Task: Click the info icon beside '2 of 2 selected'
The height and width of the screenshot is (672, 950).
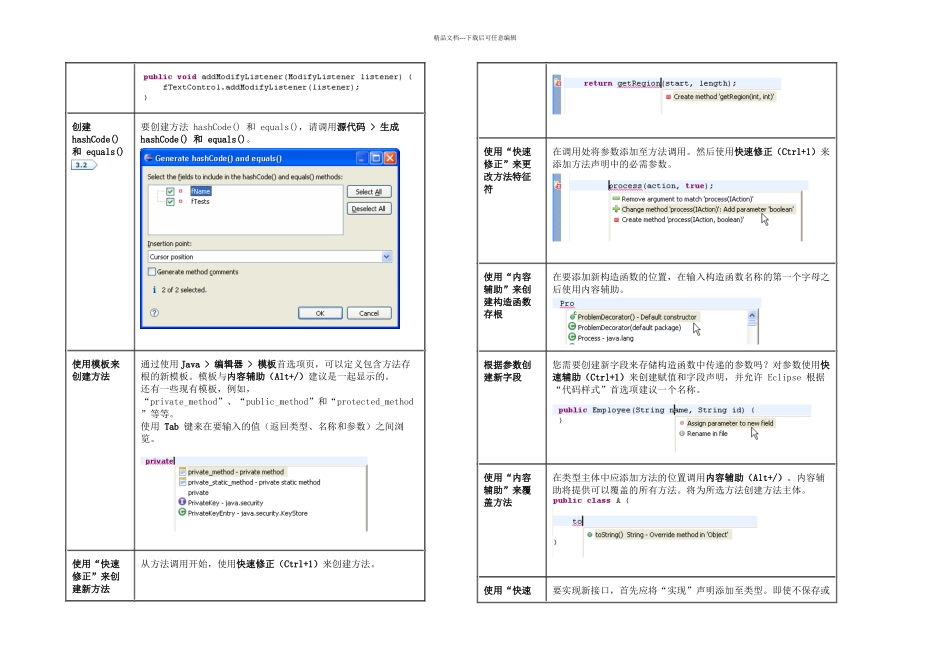Action: 154,290
